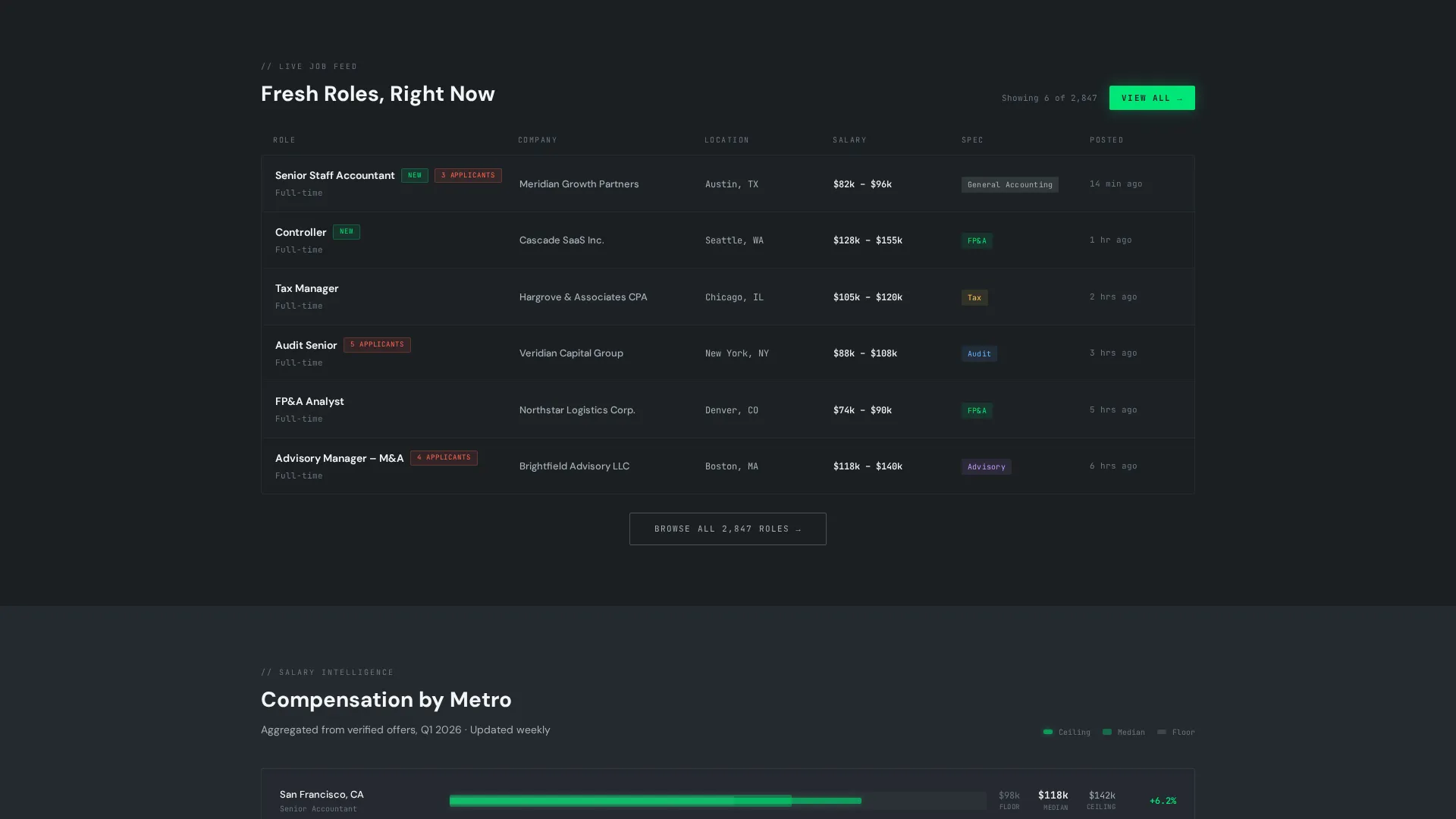Click the 3 hrs ago timestamp

1113,353
